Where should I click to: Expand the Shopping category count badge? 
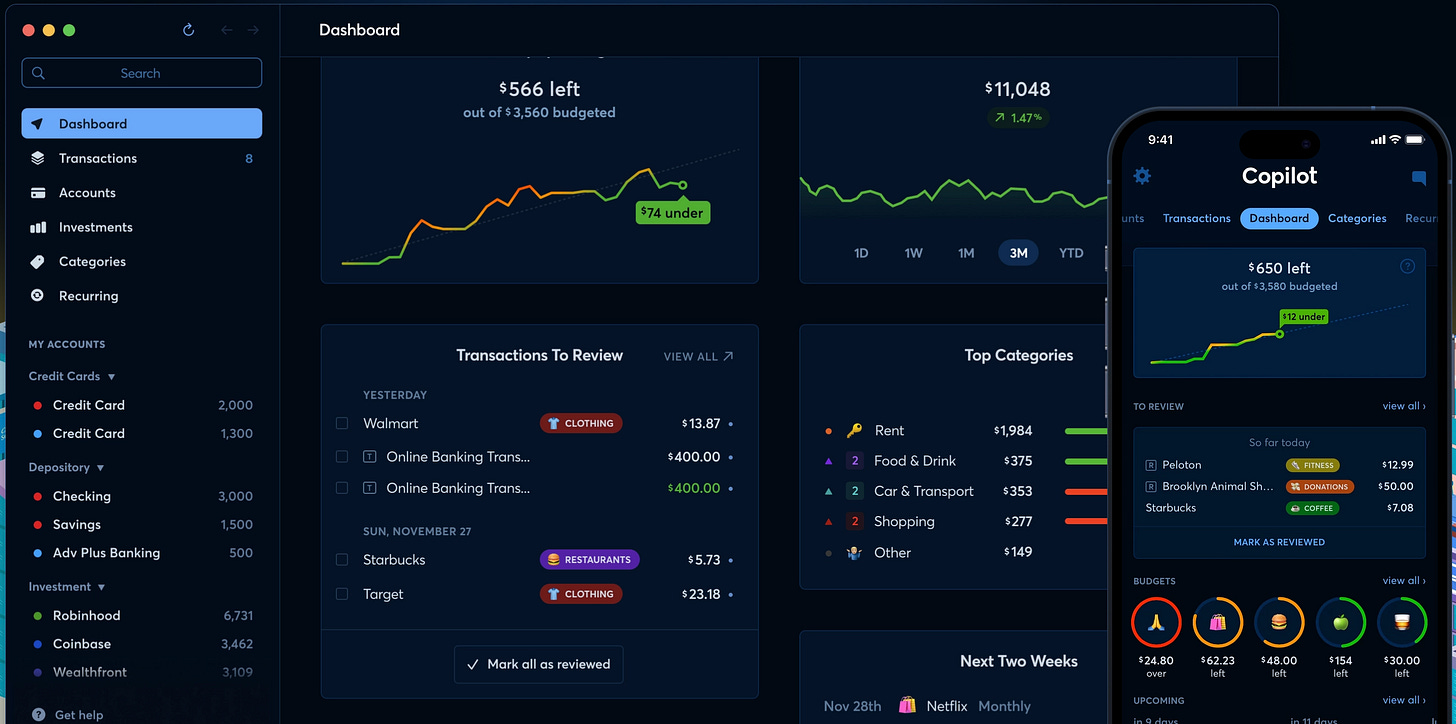pyautogui.click(x=854, y=521)
